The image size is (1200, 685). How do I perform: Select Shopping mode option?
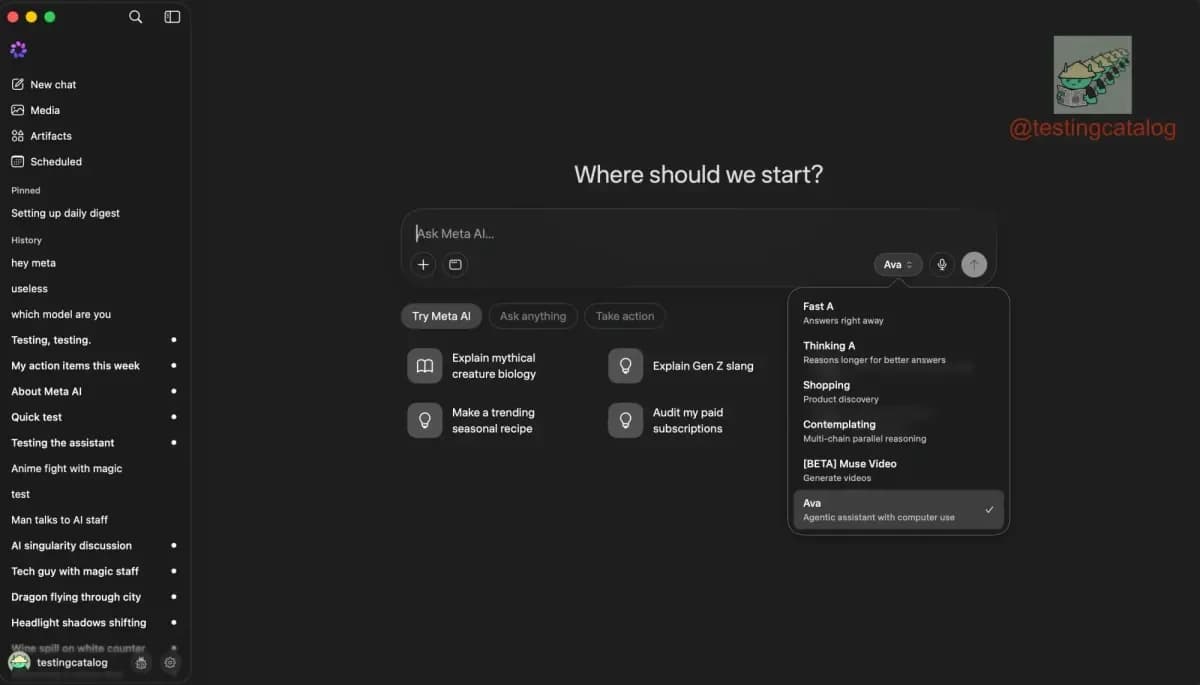click(898, 391)
